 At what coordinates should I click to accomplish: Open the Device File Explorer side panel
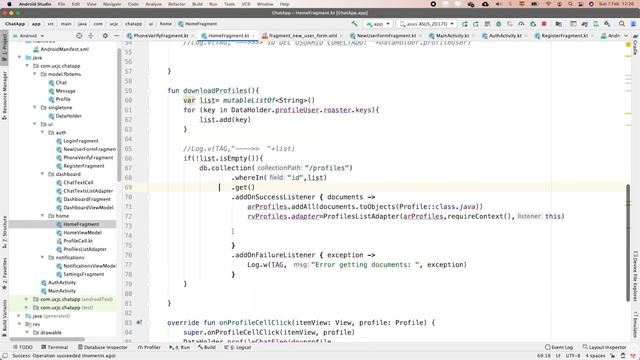coord(636,276)
